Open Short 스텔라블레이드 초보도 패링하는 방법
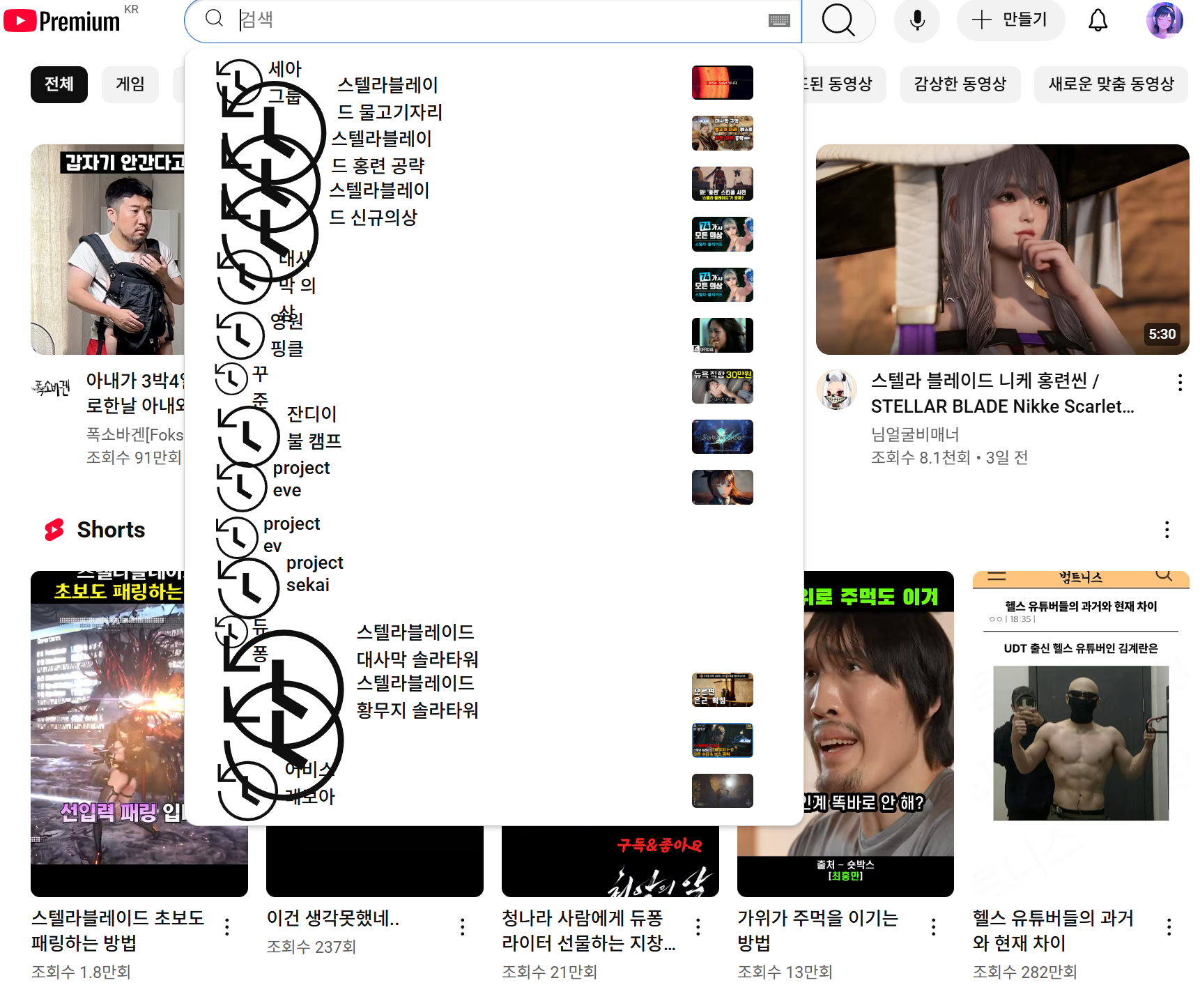This screenshot has height=1008, width=1200. [118, 930]
